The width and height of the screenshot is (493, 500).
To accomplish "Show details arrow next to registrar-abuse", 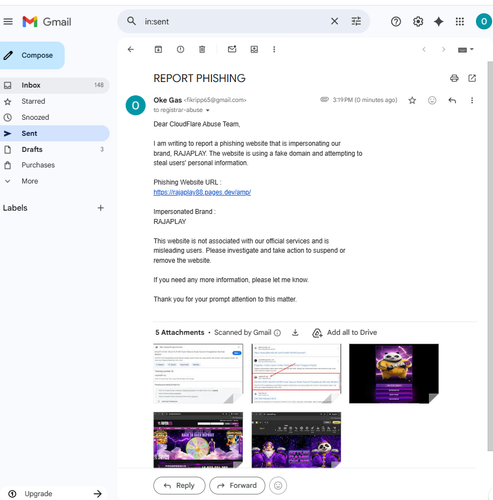I will (207, 110).
